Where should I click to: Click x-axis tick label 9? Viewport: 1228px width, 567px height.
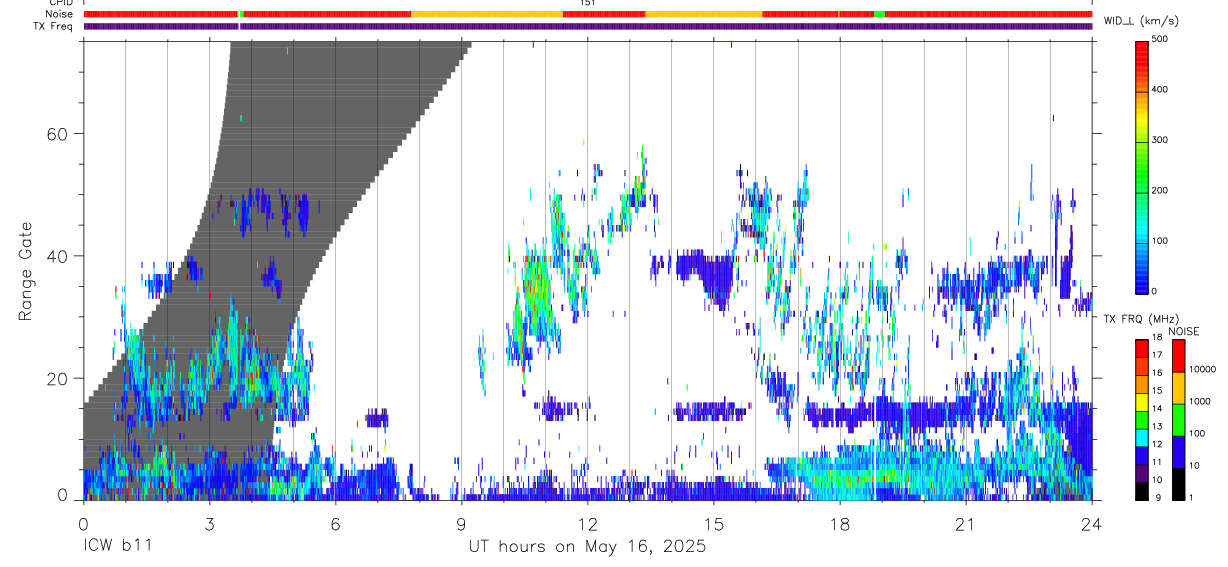461,525
